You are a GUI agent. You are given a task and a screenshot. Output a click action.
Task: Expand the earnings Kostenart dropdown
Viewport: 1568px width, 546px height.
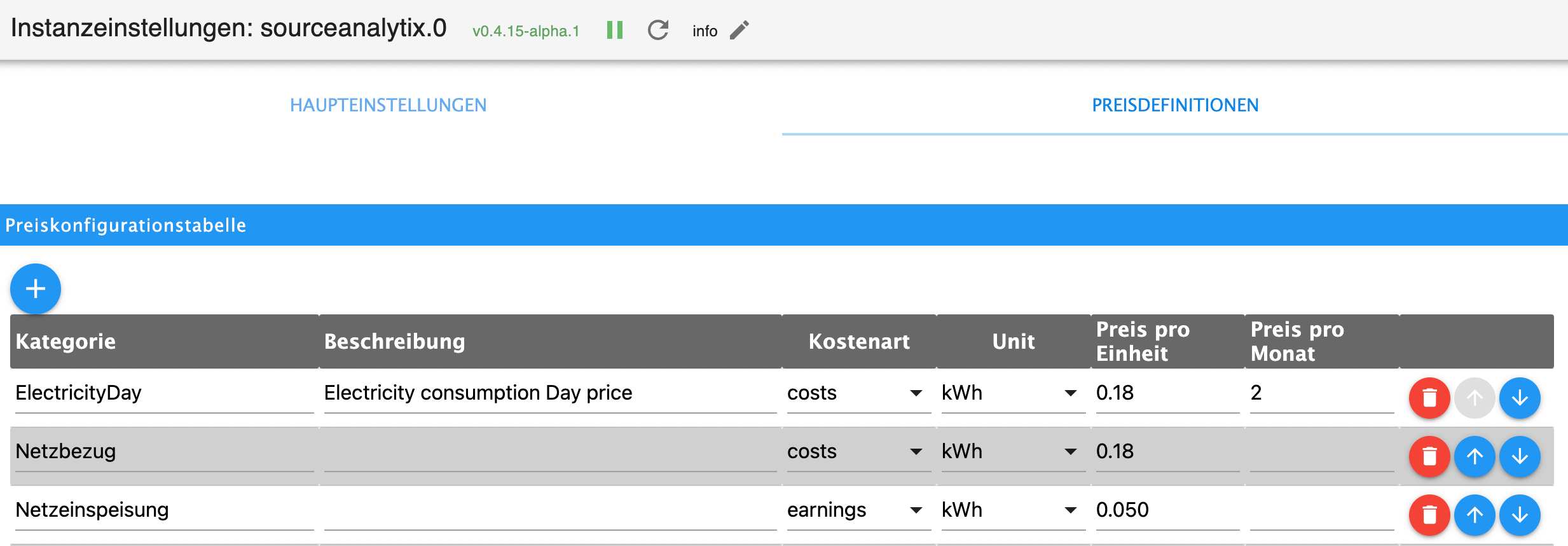(x=858, y=510)
